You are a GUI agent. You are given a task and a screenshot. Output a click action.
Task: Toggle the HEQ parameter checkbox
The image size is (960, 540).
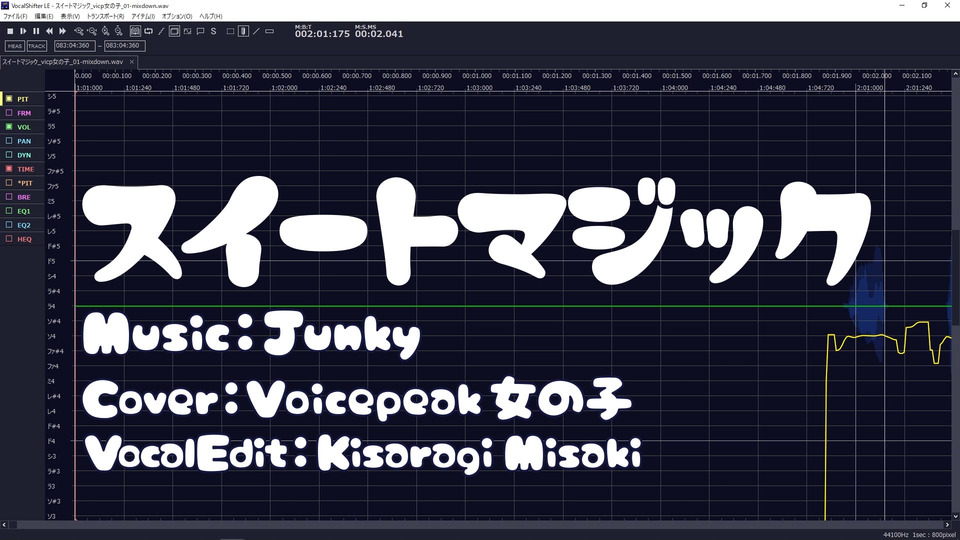9,239
